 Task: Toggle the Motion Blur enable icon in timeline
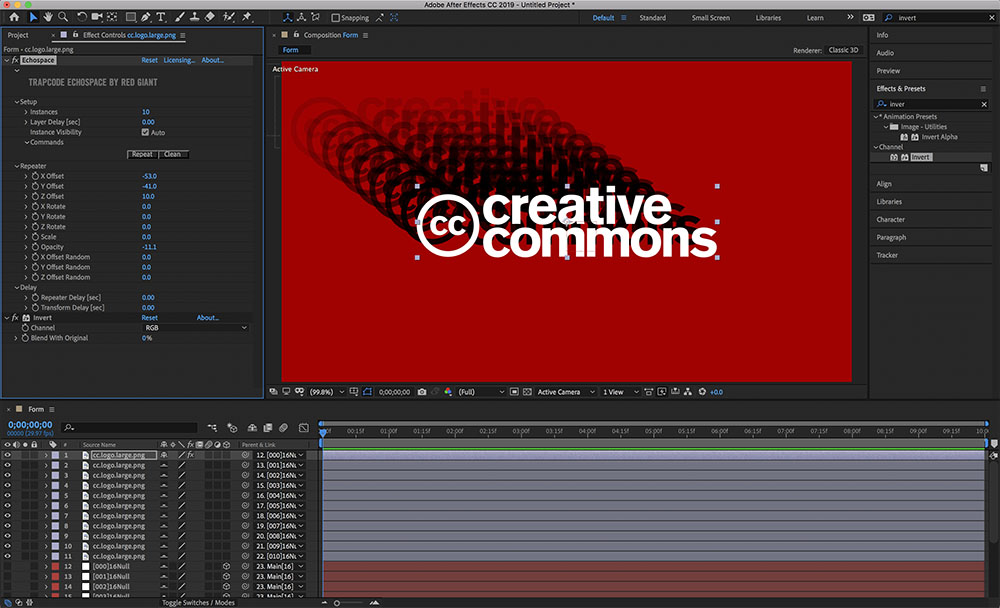pyautogui.click(x=283, y=427)
